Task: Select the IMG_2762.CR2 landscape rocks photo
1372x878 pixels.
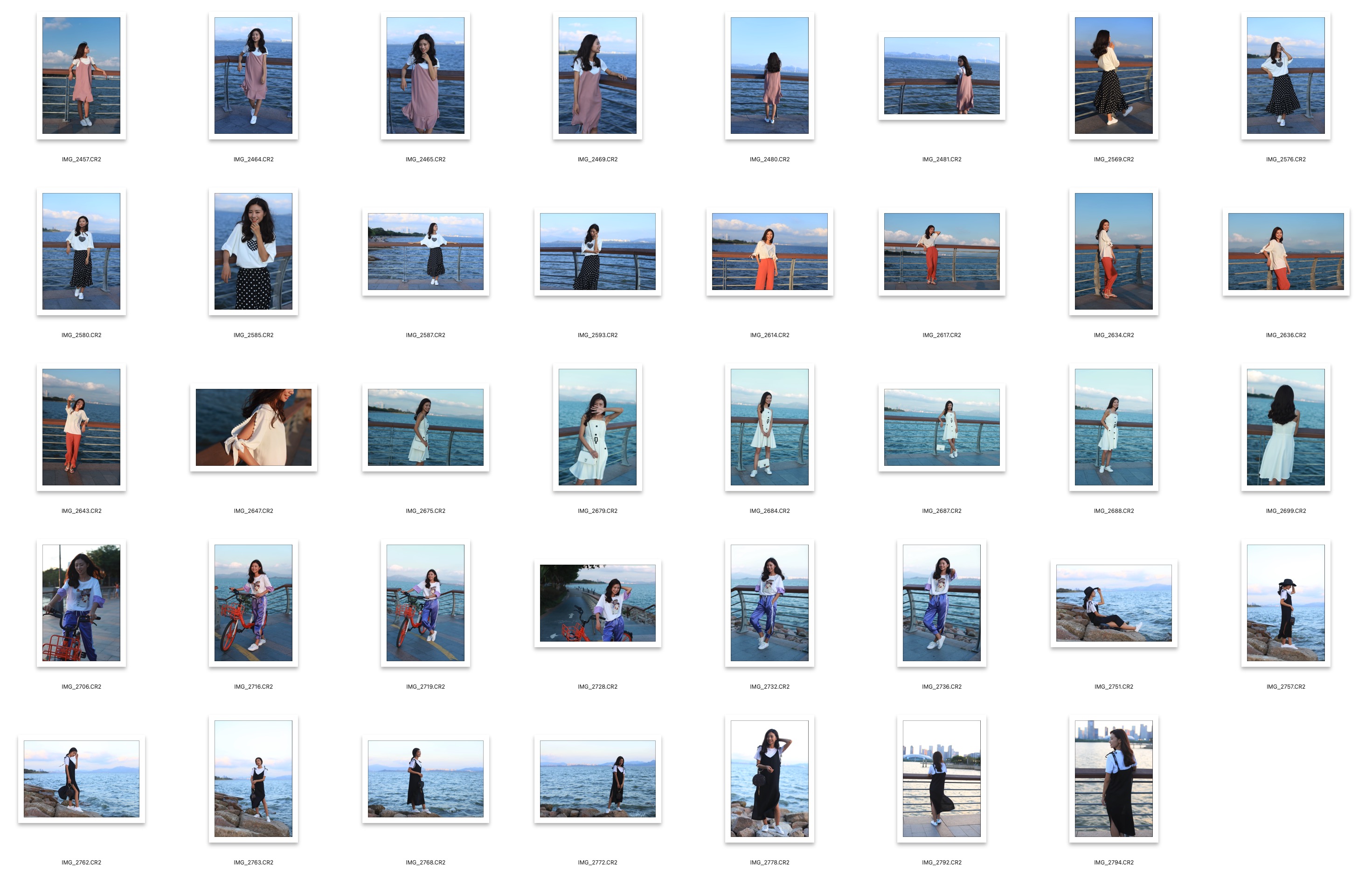Action: pos(81,778)
